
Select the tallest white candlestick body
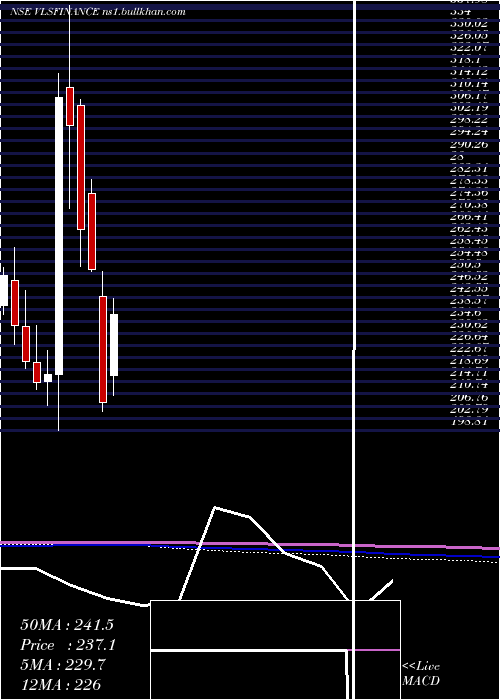59,236
